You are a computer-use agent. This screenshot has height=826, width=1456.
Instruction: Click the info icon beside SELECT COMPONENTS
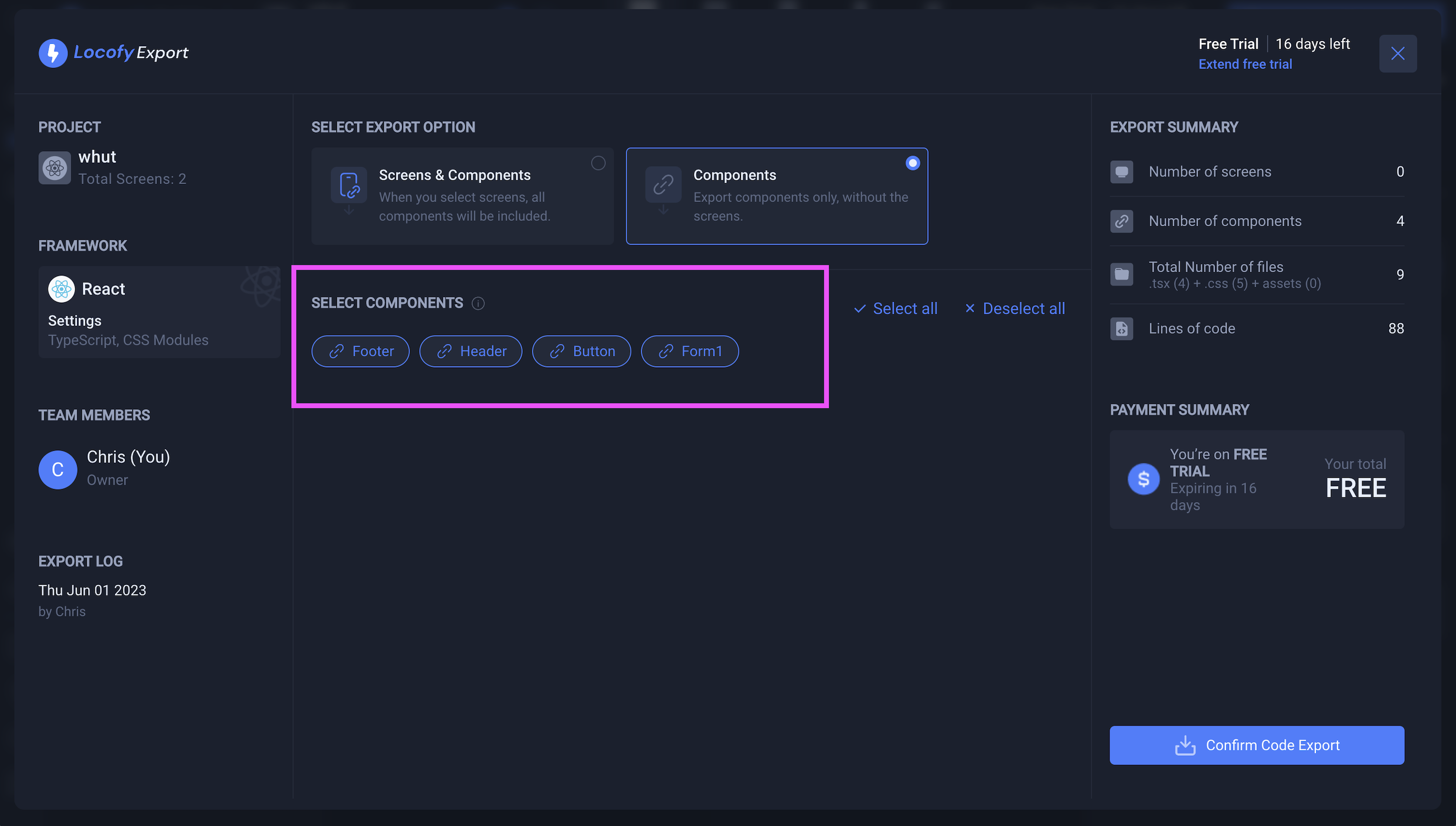(479, 303)
